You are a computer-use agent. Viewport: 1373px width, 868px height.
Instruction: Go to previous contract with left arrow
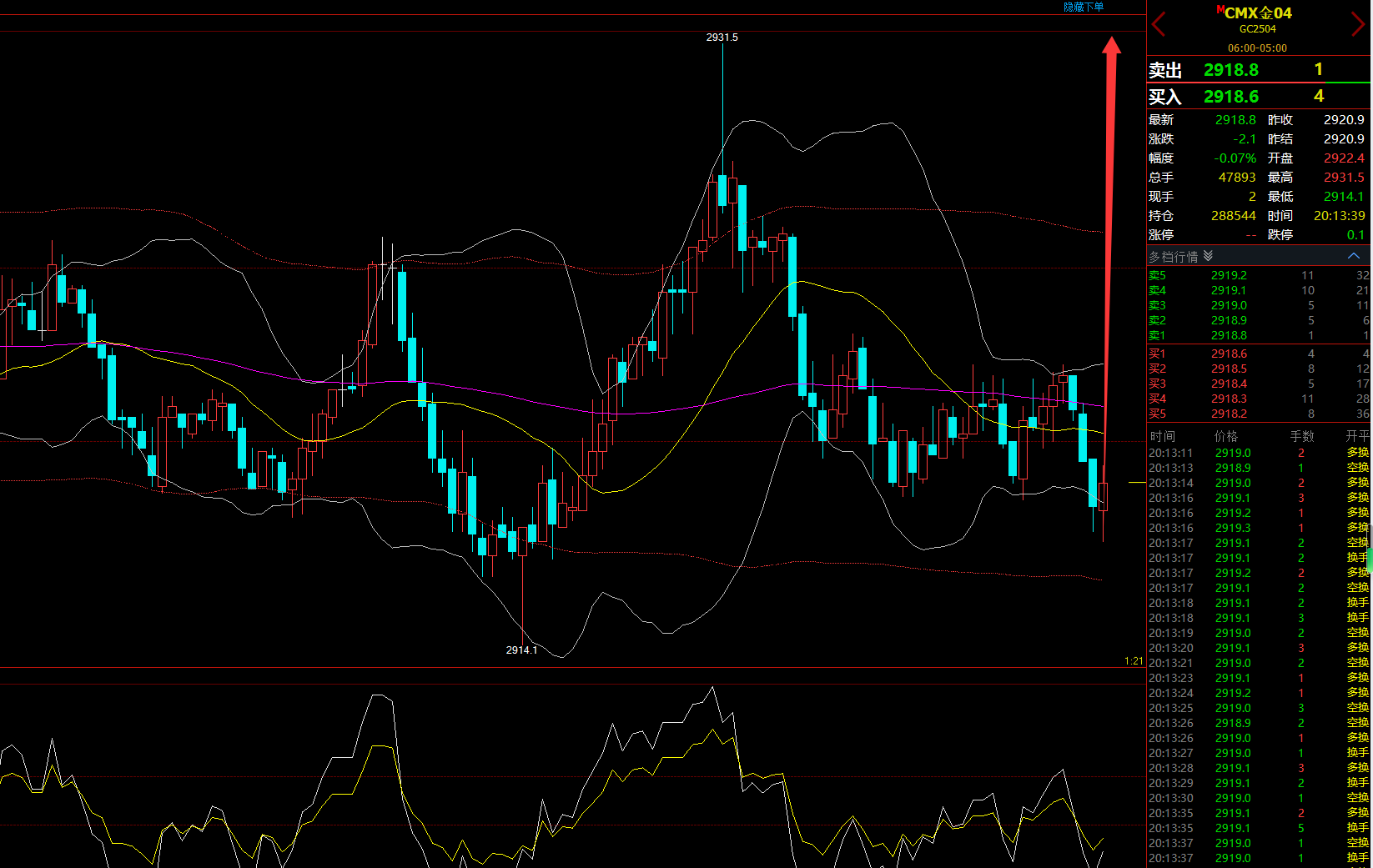(x=1159, y=24)
